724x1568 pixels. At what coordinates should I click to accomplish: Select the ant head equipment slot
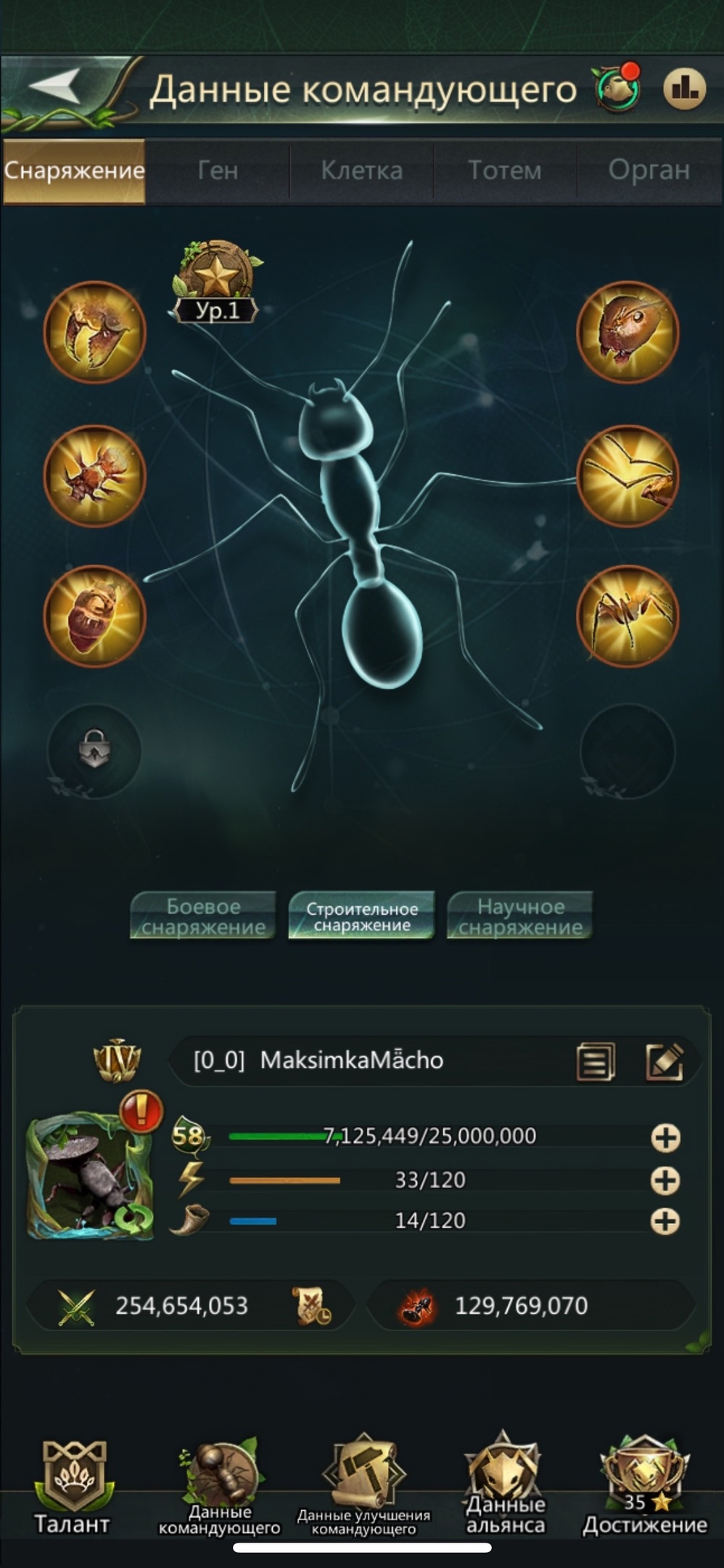pyautogui.click(x=628, y=332)
